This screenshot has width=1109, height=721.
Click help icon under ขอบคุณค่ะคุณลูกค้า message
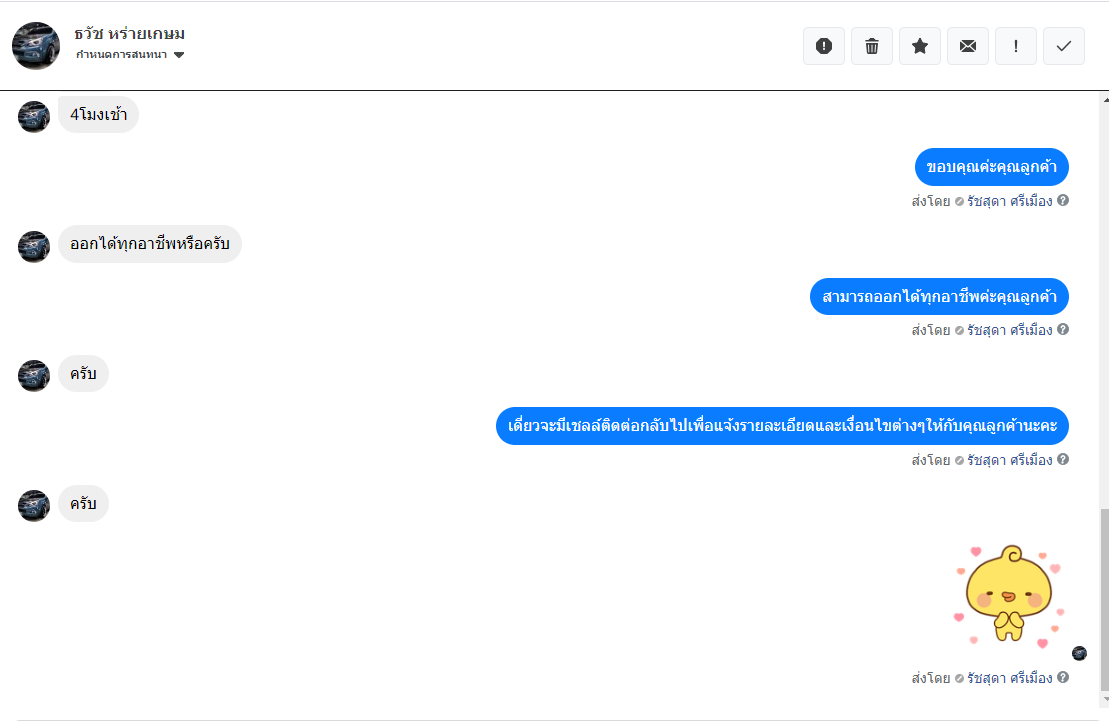pos(1063,200)
